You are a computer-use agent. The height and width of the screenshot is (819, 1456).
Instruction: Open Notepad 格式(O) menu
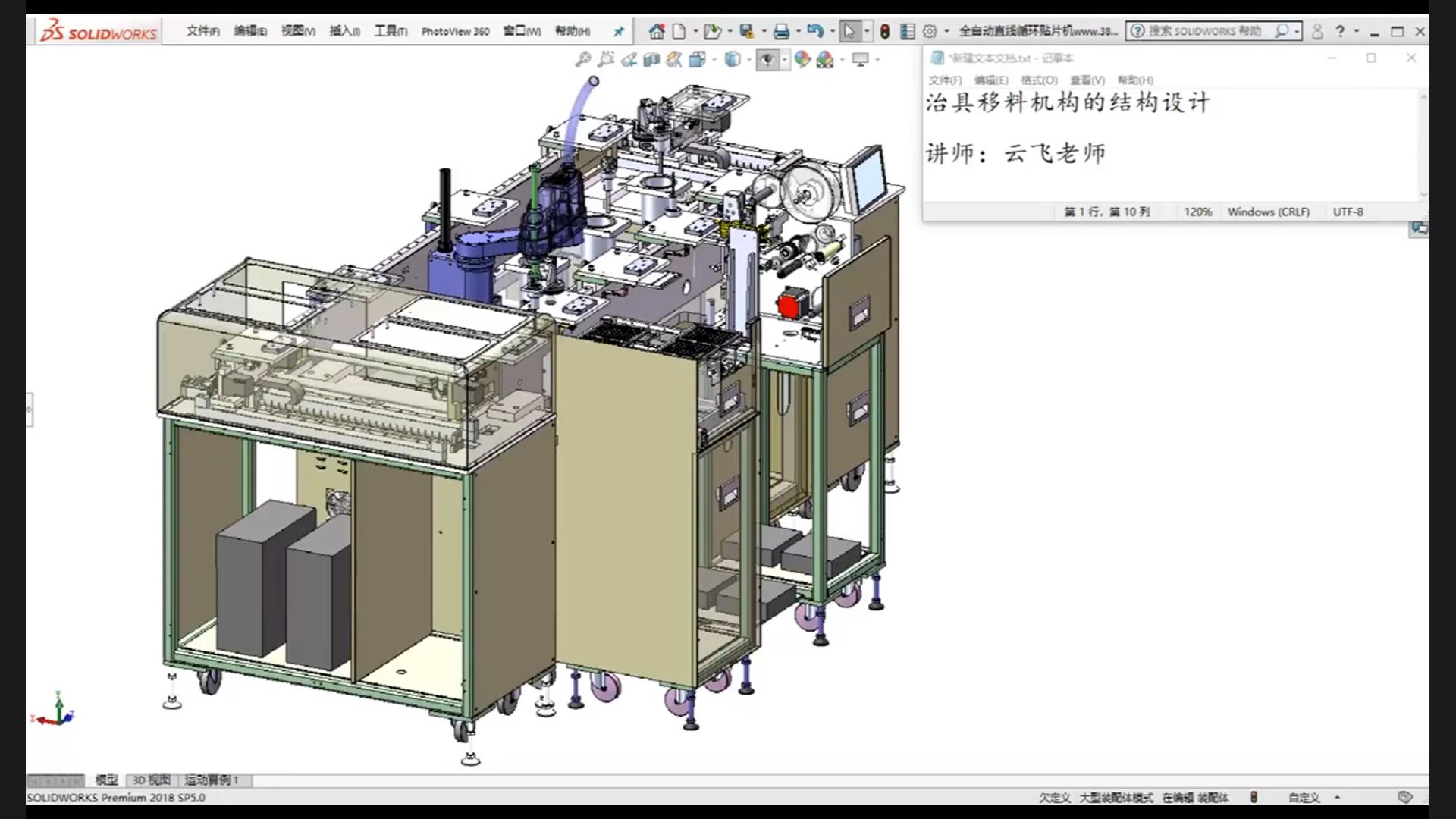click(x=1039, y=80)
